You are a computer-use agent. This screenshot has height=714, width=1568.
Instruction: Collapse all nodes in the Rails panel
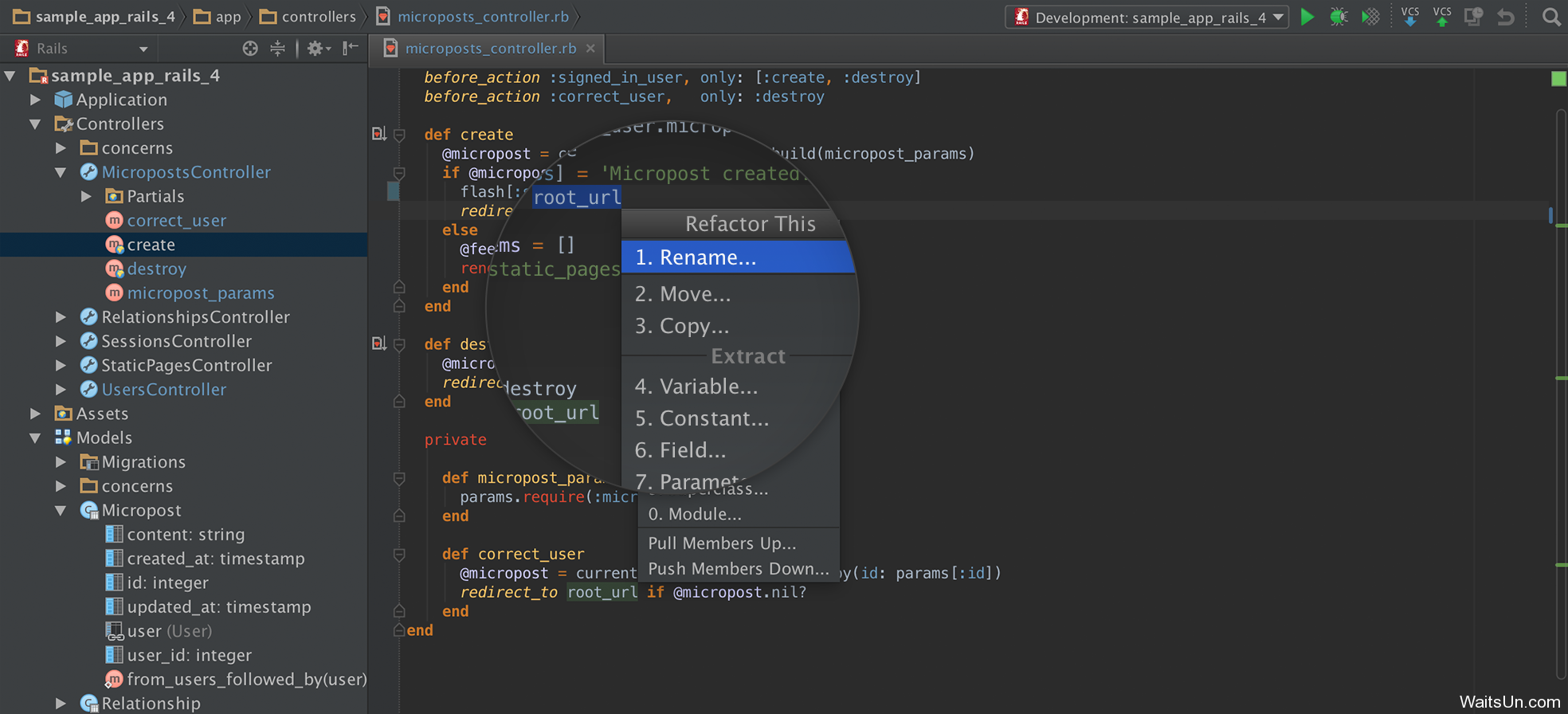point(277,49)
